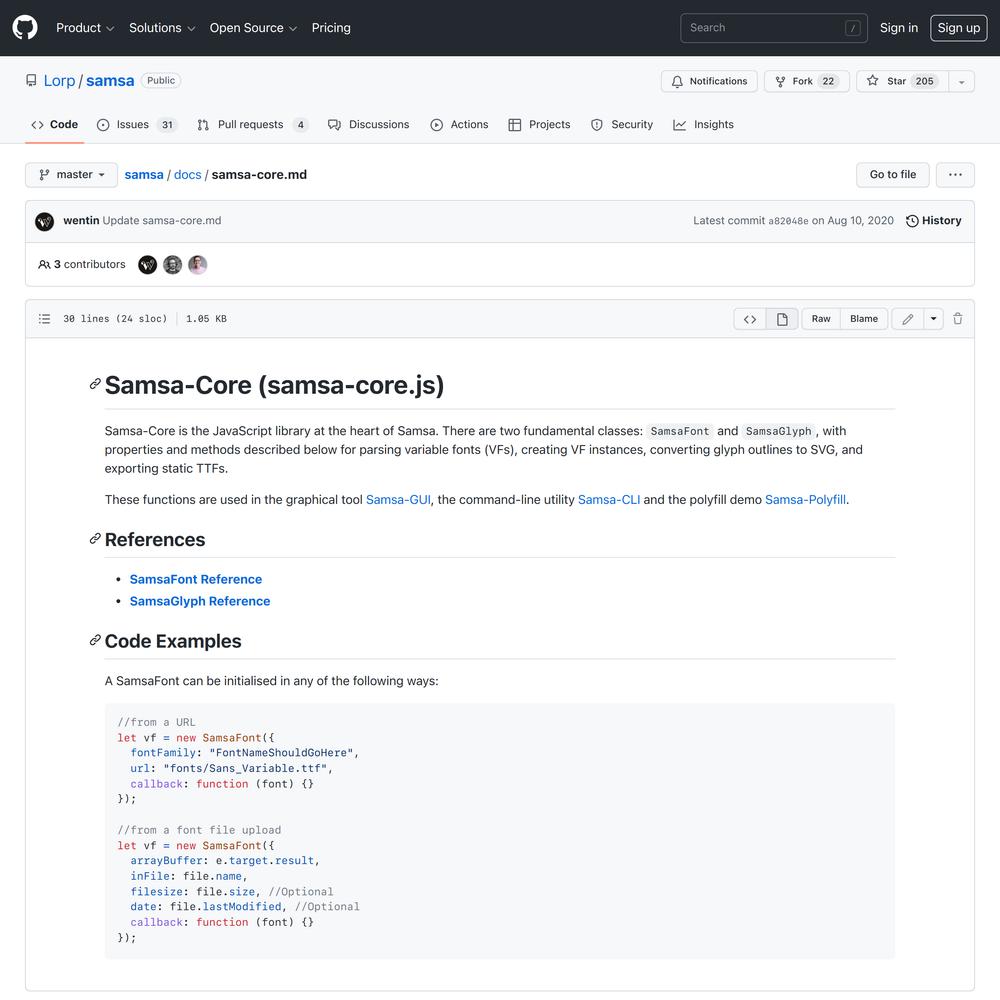Switch to the Issues tab
This screenshot has width=1000, height=1000.
(136, 125)
